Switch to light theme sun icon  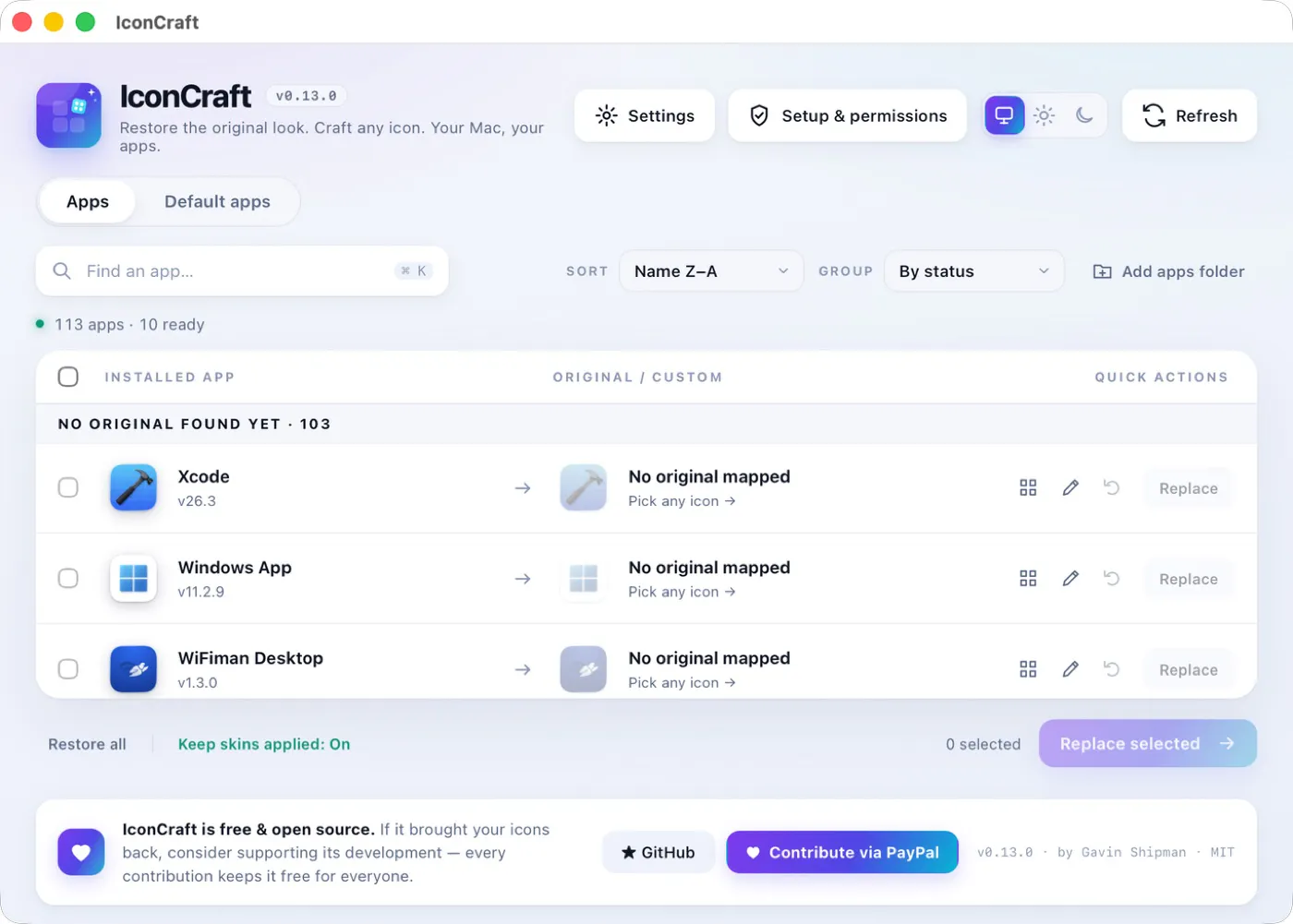point(1044,115)
